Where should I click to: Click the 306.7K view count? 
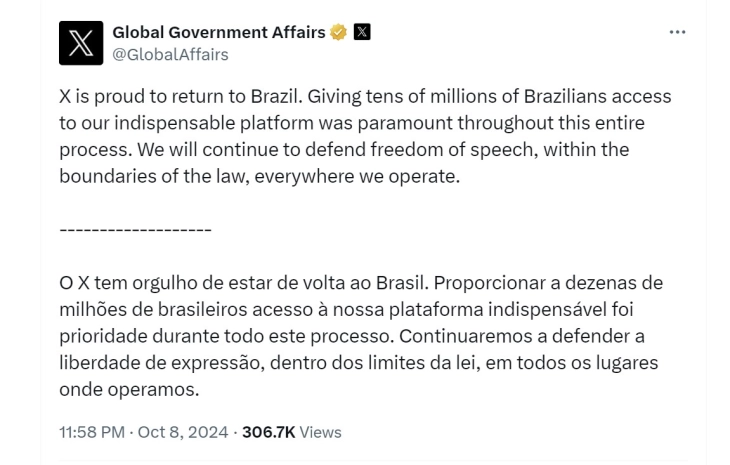pyautogui.click(x=269, y=432)
